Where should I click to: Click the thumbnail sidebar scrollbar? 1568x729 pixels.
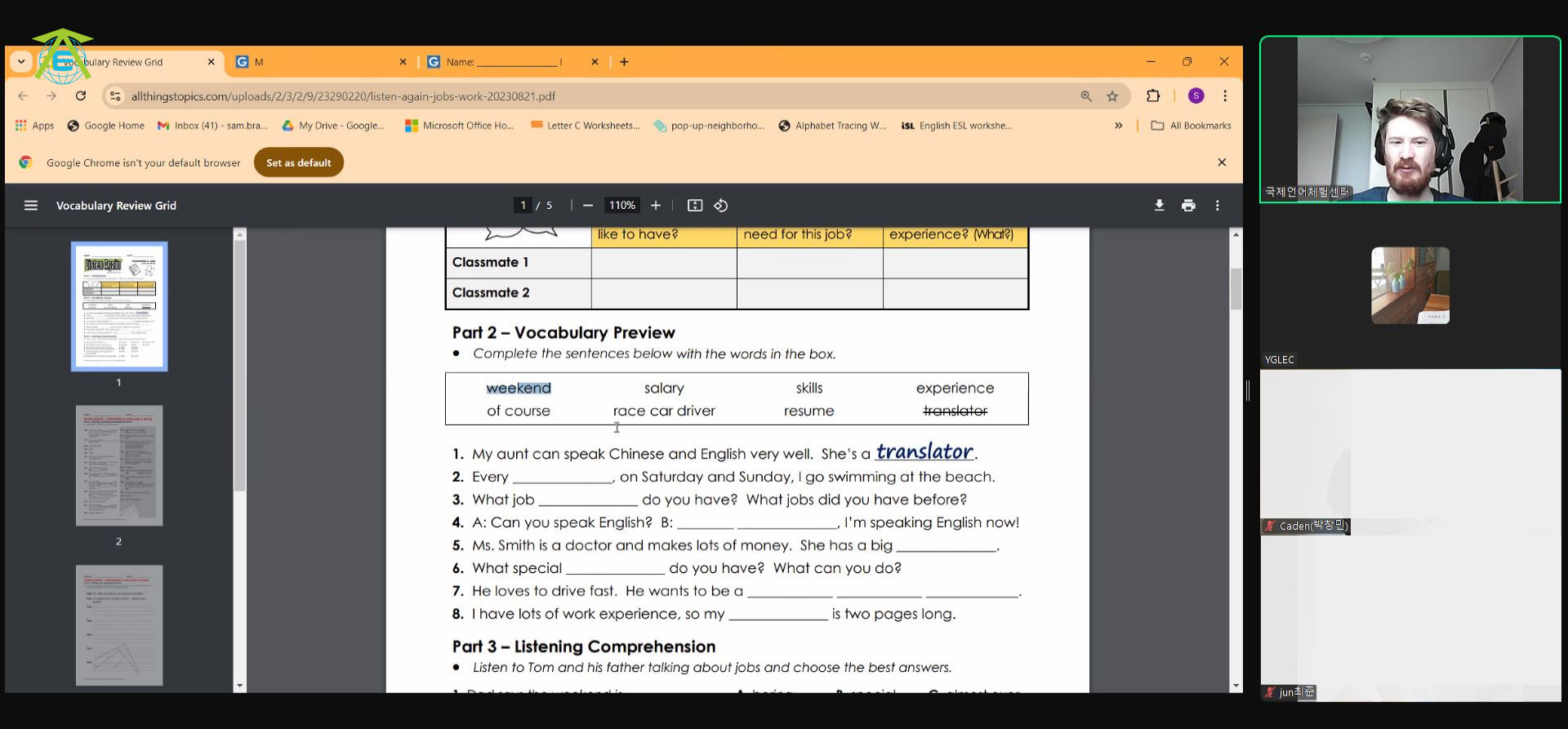240,367
